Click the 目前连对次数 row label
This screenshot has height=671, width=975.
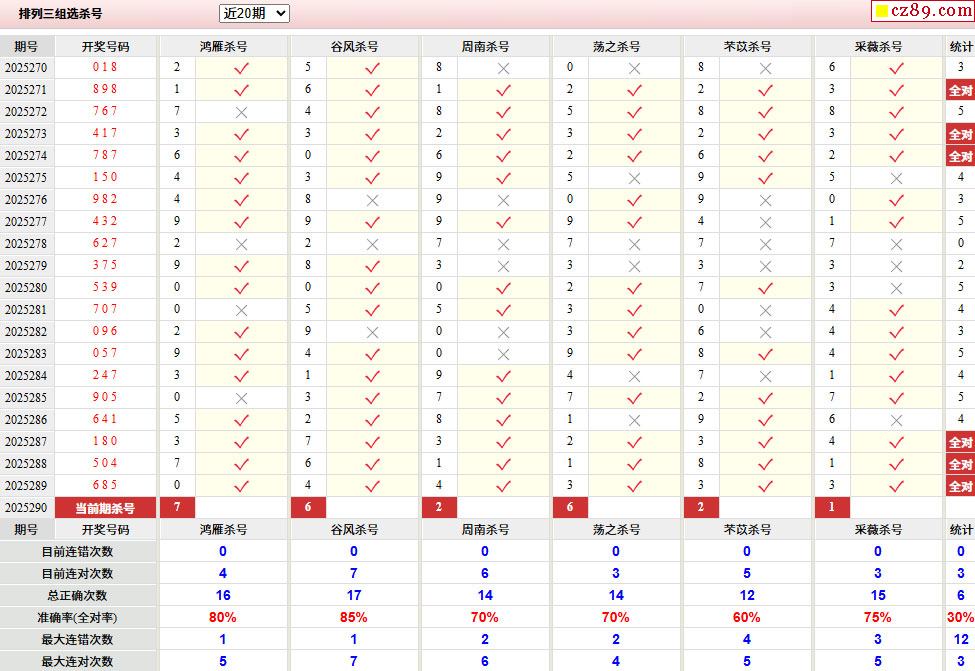click(77, 573)
